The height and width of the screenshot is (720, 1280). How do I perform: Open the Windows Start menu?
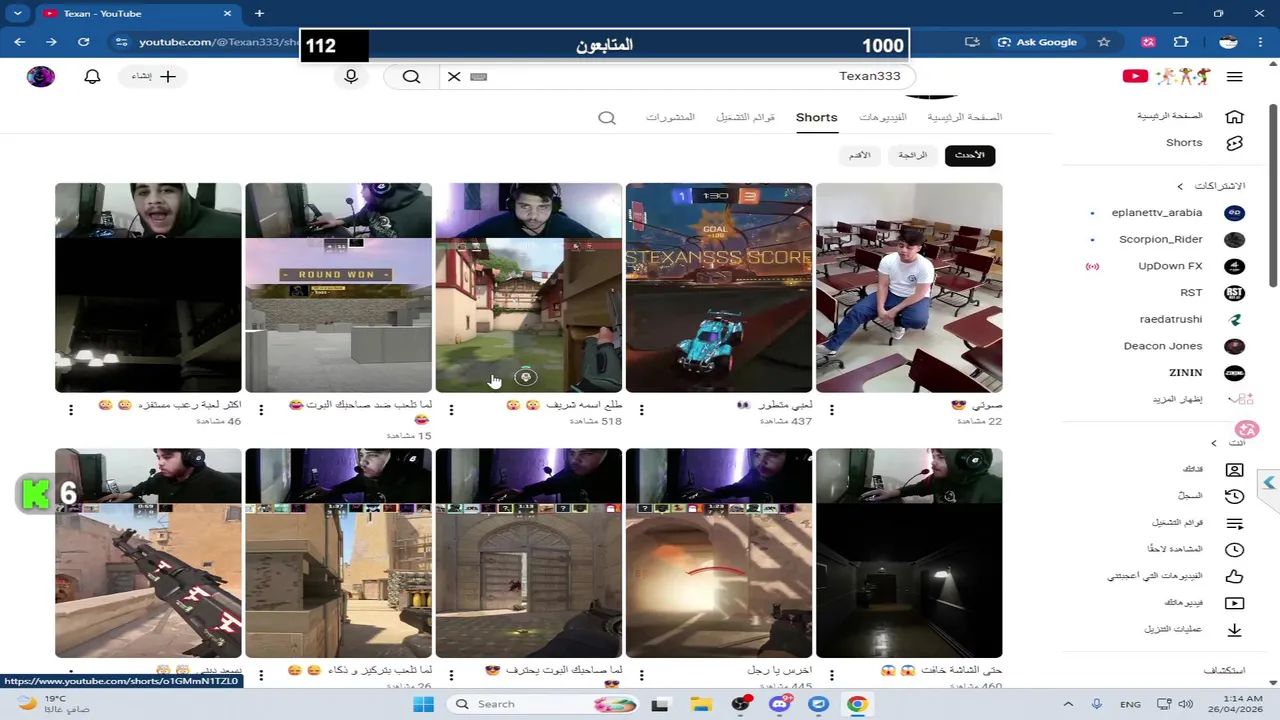tap(423, 704)
